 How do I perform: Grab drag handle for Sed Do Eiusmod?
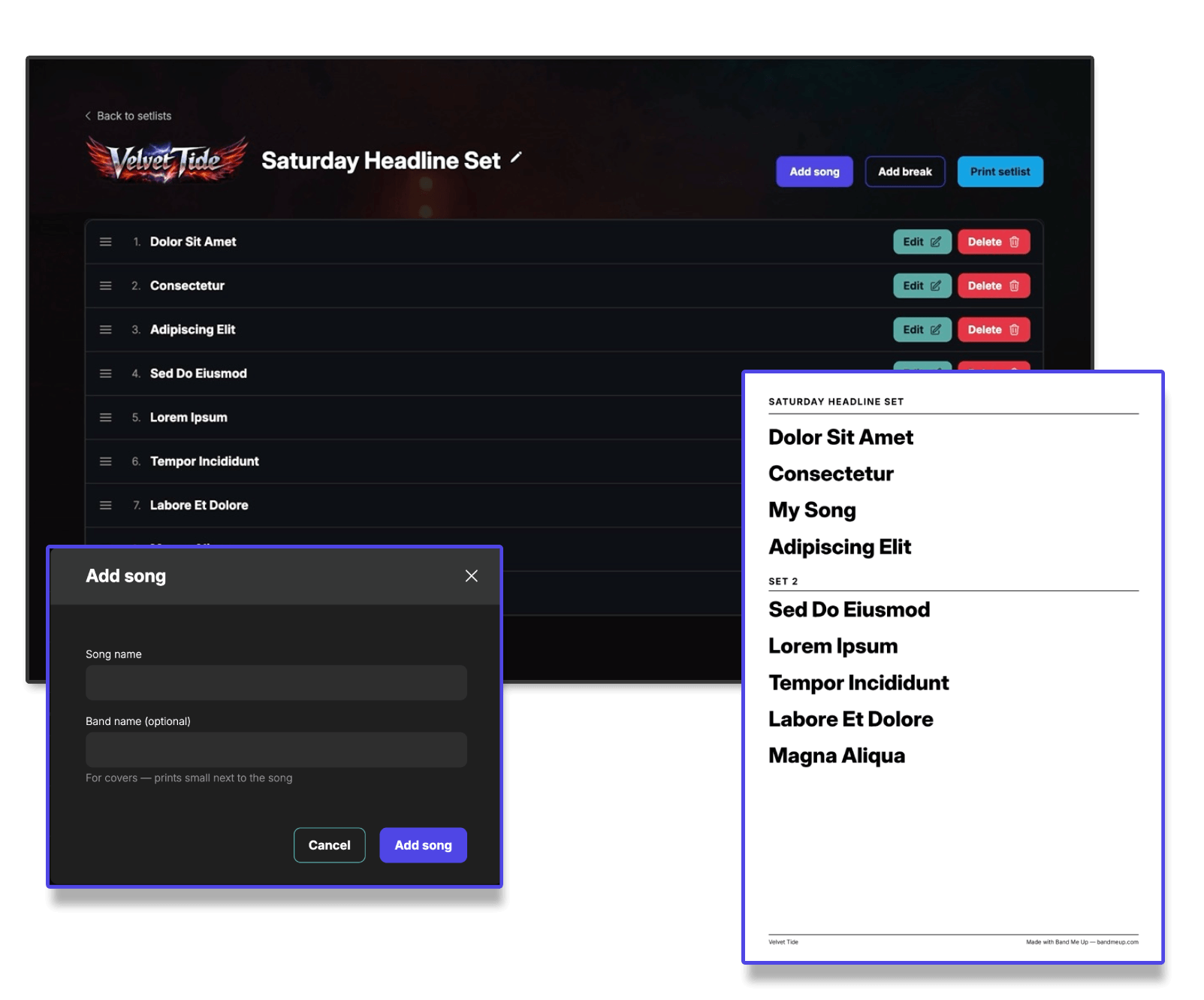click(x=106, y=373)
